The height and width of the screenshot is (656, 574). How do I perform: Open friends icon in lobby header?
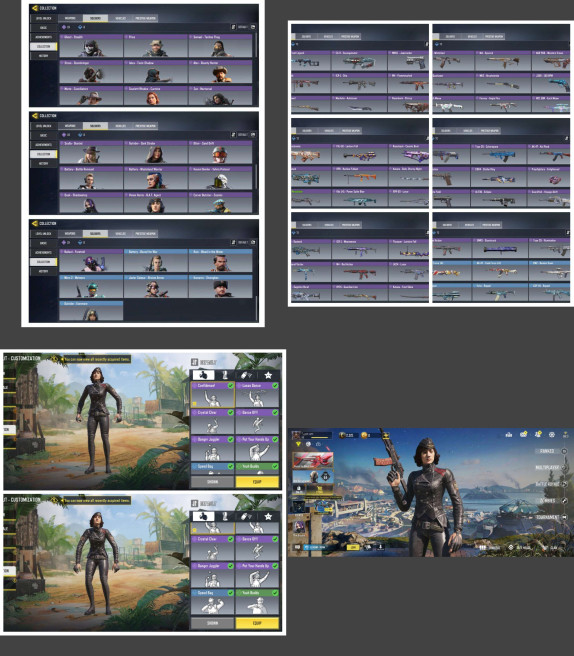[538, 435]
